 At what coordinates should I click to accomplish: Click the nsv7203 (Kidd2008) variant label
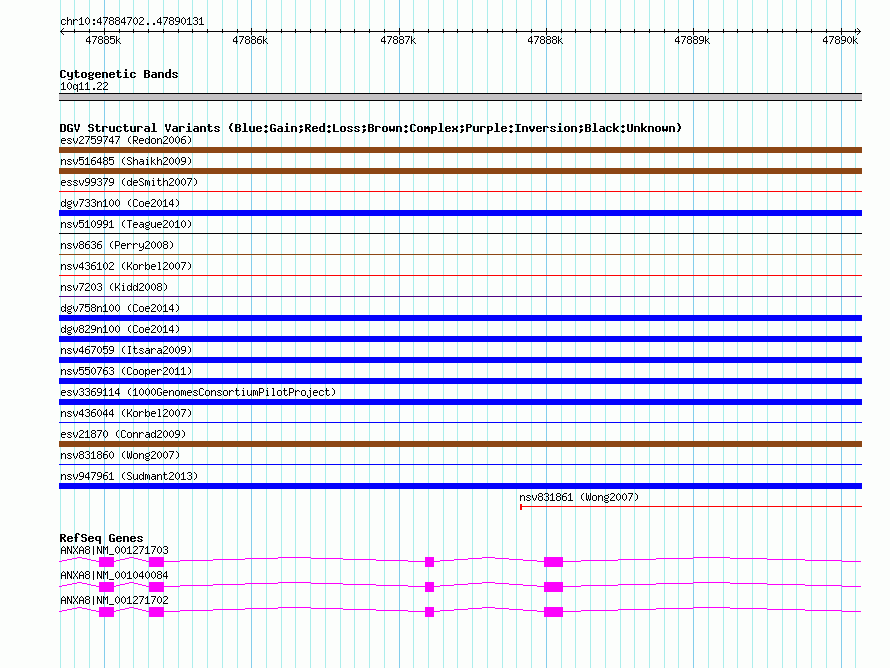pos(113,287)
